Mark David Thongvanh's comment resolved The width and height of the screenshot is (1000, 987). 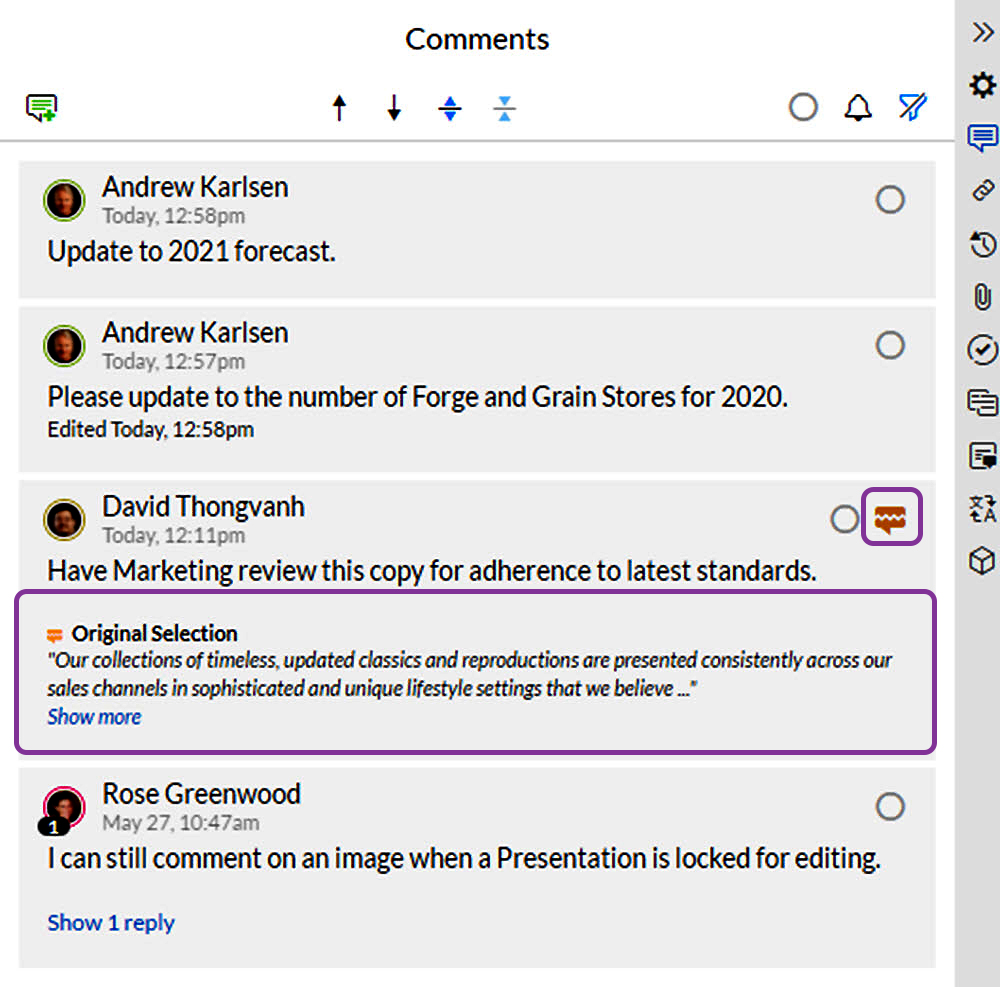click(x=844, y=519)
